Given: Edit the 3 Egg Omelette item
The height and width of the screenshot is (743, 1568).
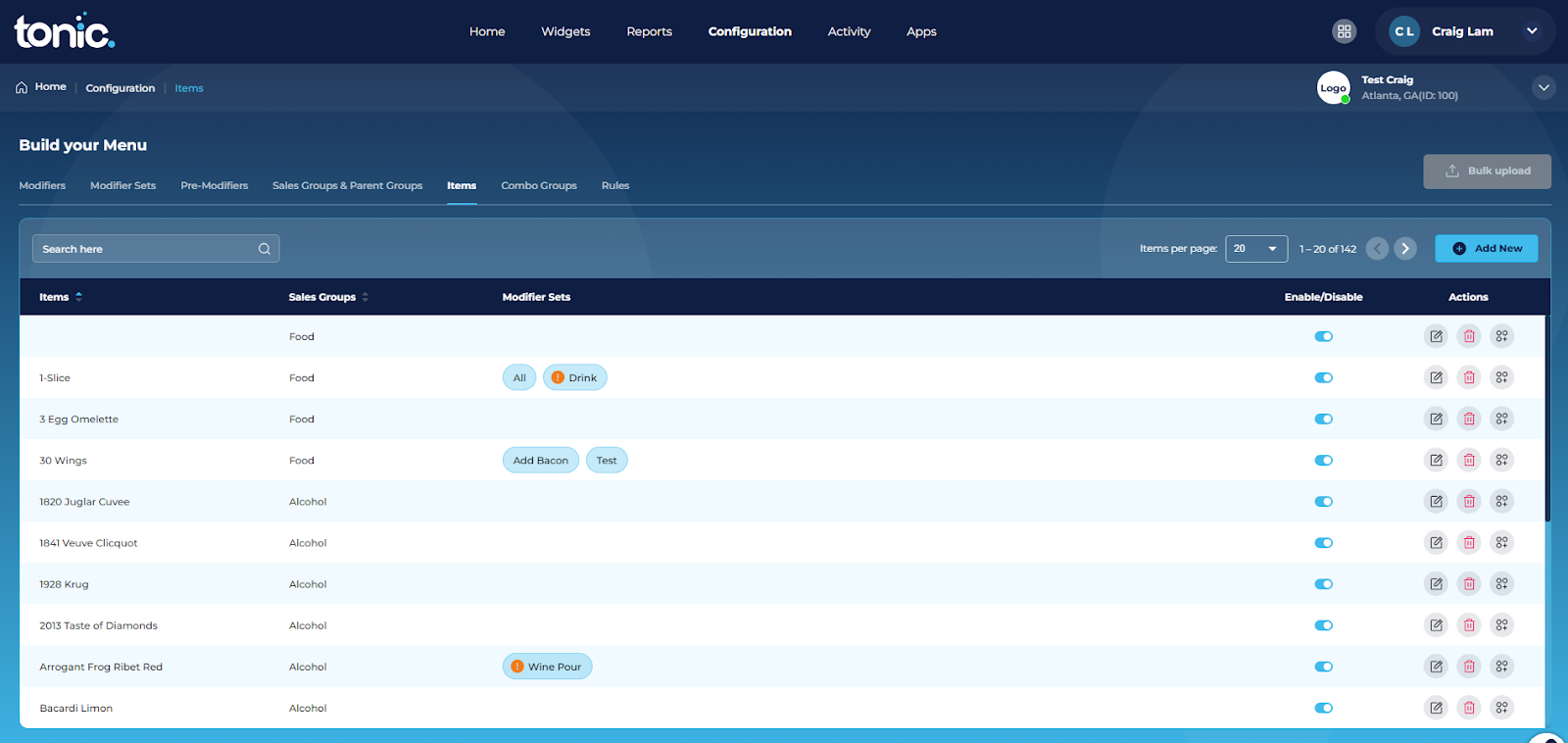Looking at the screenshot, I should 1436,419.
